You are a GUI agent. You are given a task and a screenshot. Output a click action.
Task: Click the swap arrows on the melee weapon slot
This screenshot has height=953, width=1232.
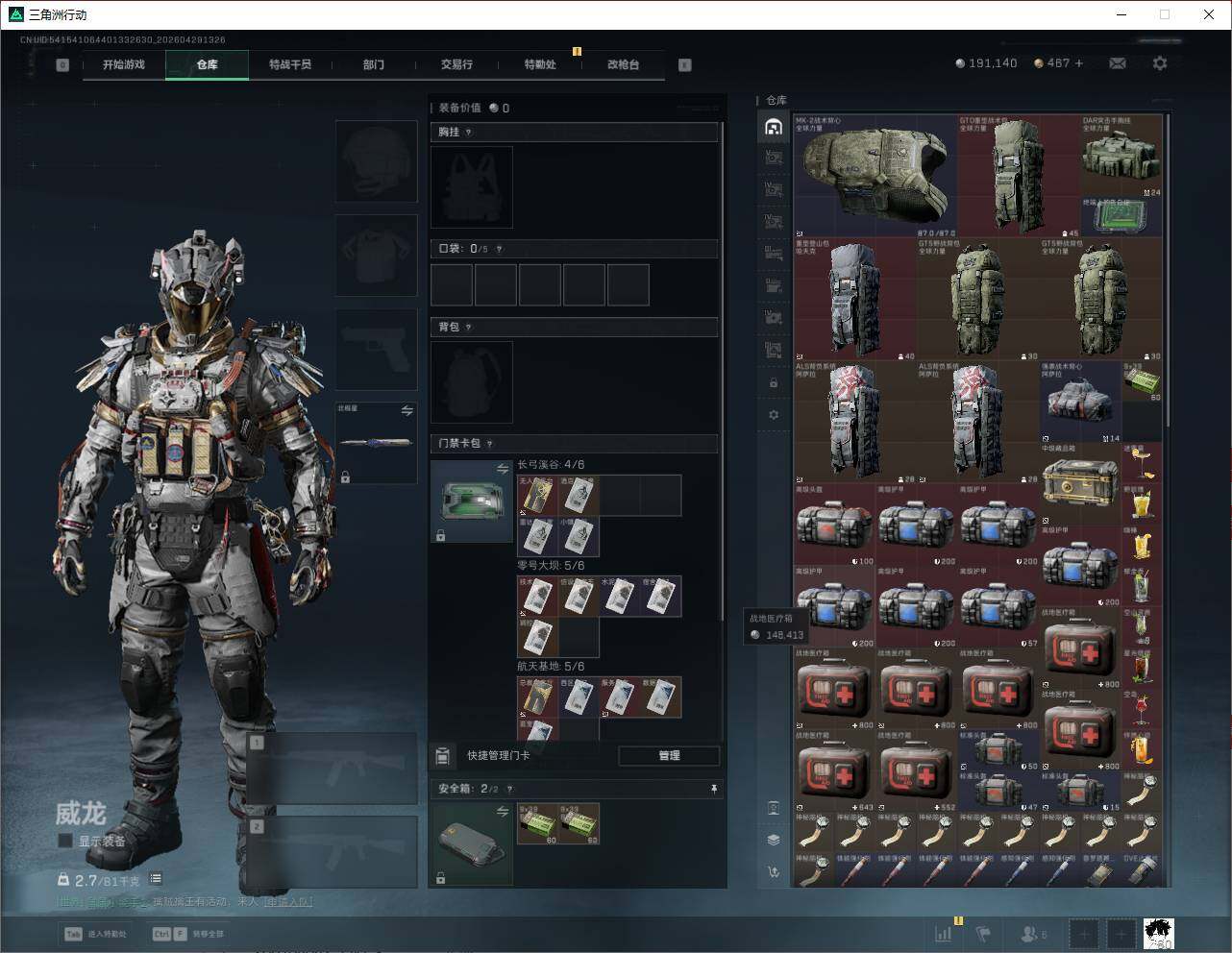tap(407, 411)
